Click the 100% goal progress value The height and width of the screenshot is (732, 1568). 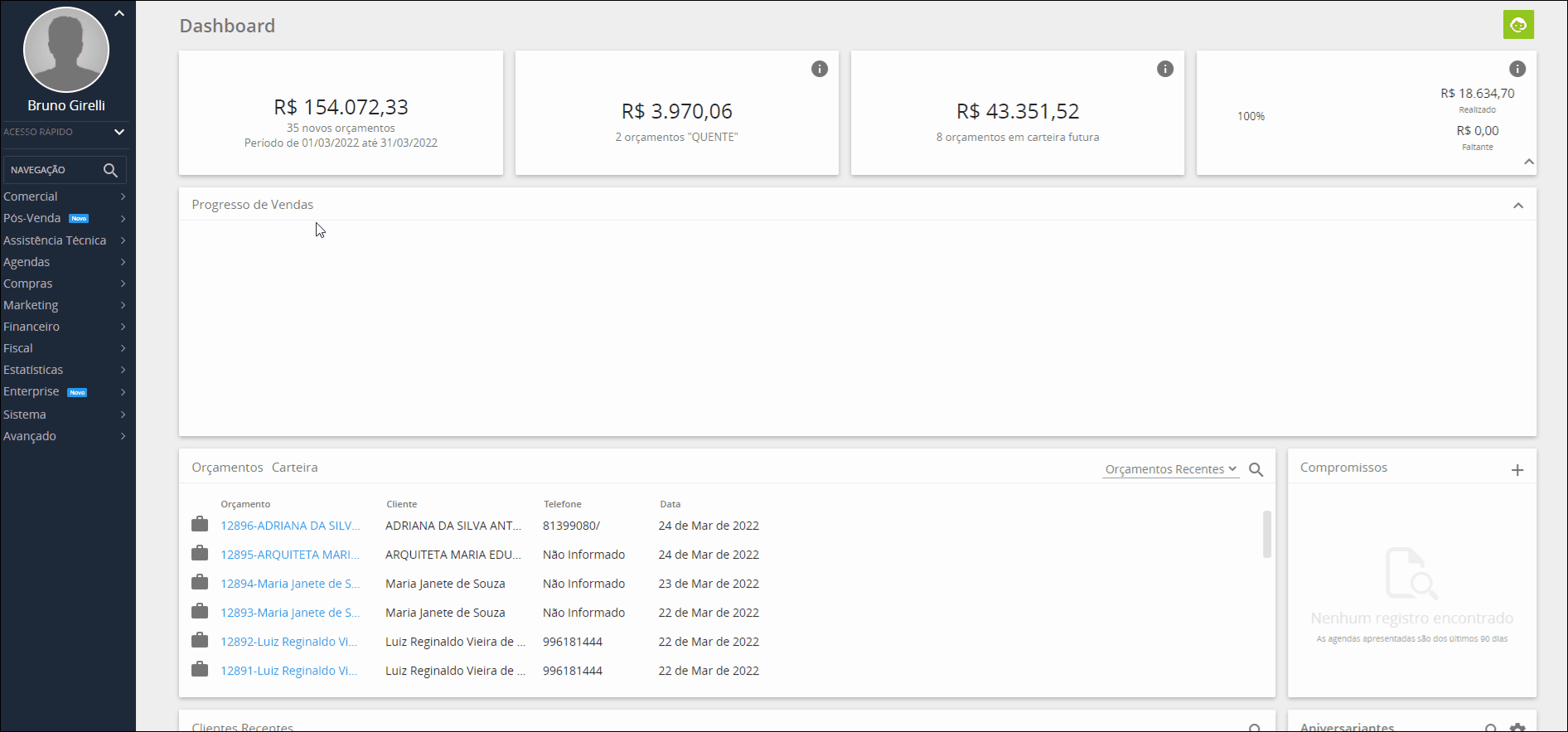pyautogui.click(x=1251, y=116)
